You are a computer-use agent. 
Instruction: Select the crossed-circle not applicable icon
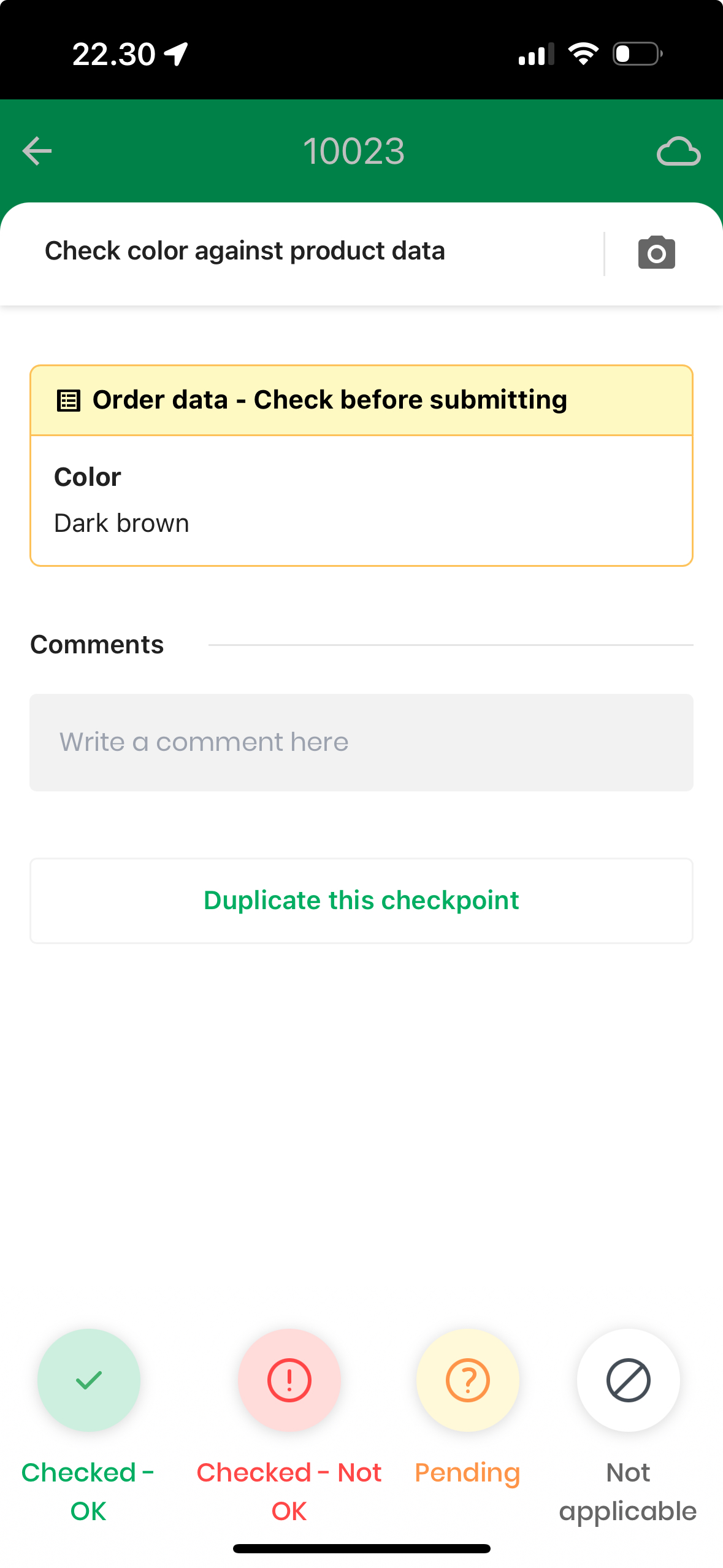click(628, 1380)
